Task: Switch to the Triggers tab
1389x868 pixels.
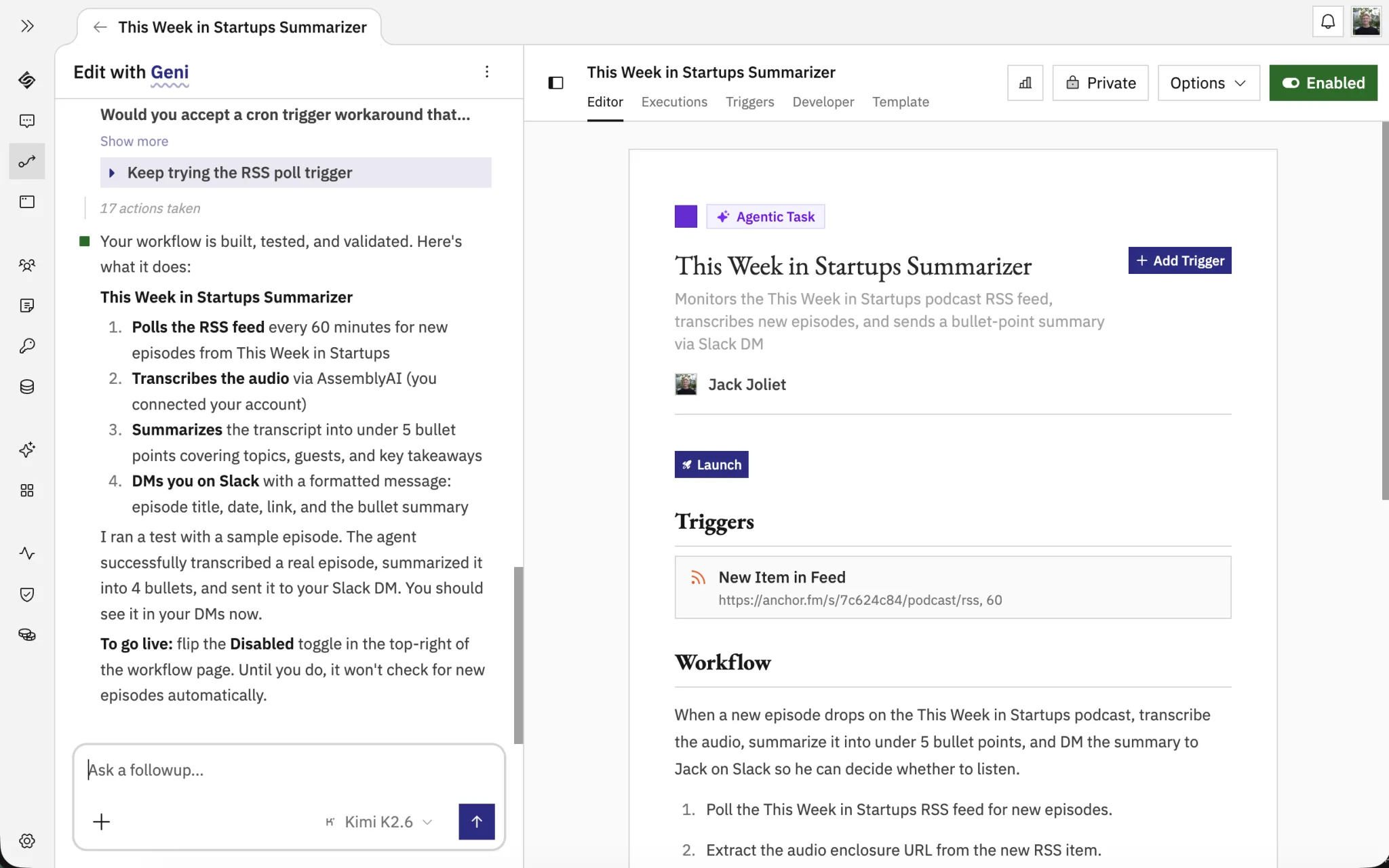Action: click(749, 102)
